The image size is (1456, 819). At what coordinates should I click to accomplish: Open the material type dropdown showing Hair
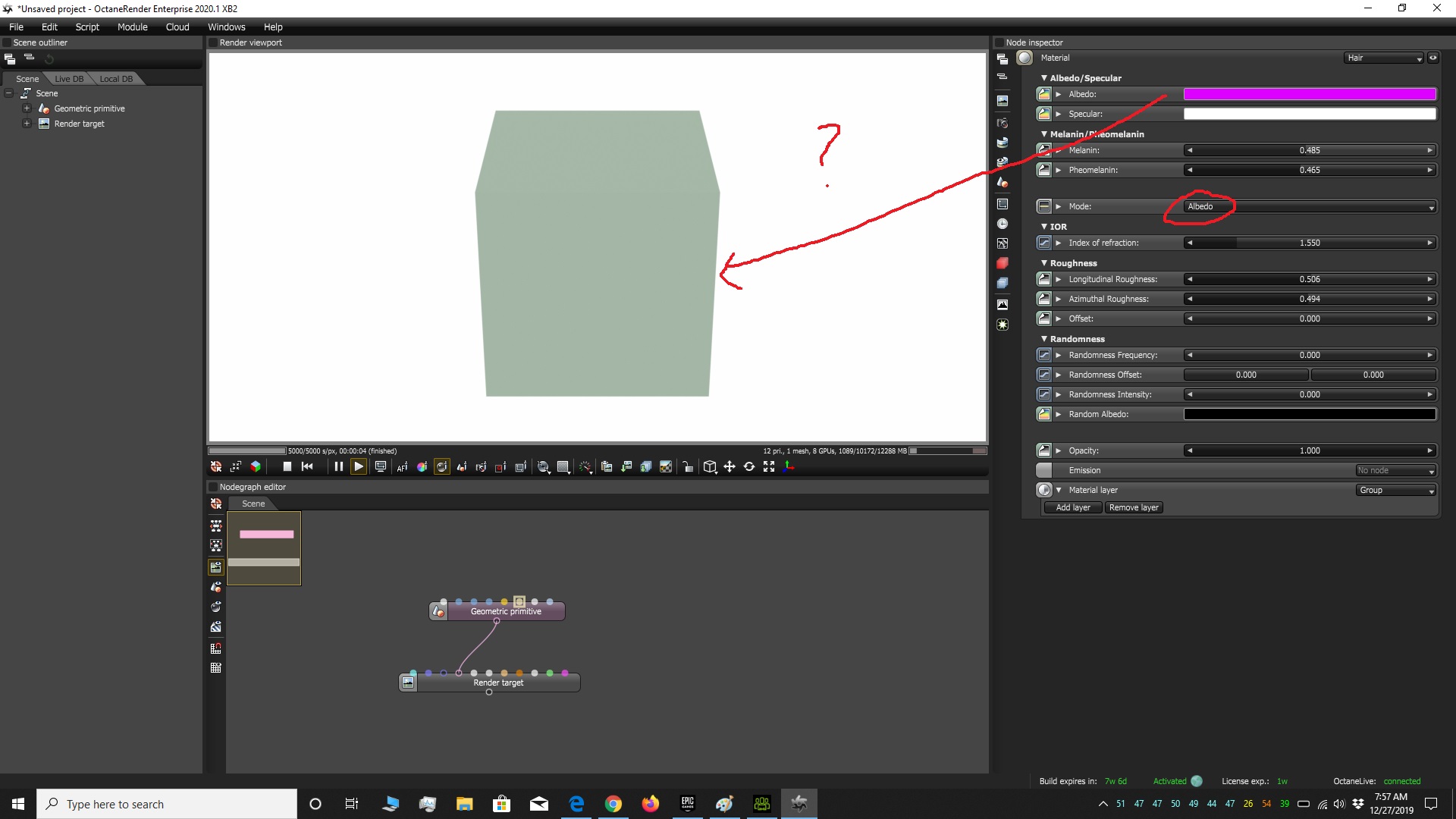coord(1384,58)
